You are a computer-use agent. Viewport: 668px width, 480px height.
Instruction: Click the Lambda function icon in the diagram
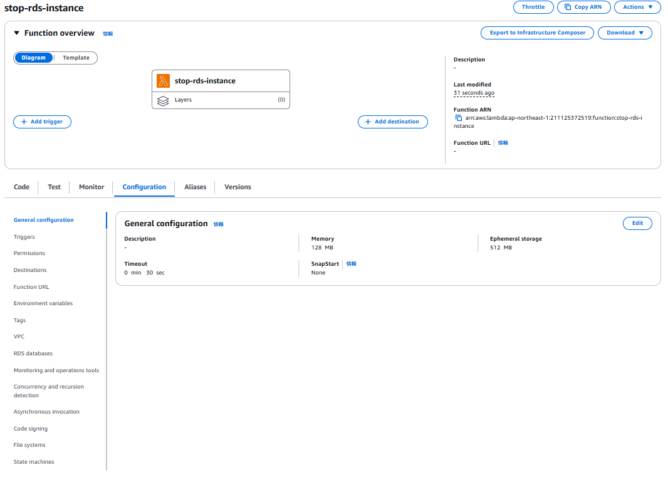click(163, 81)
